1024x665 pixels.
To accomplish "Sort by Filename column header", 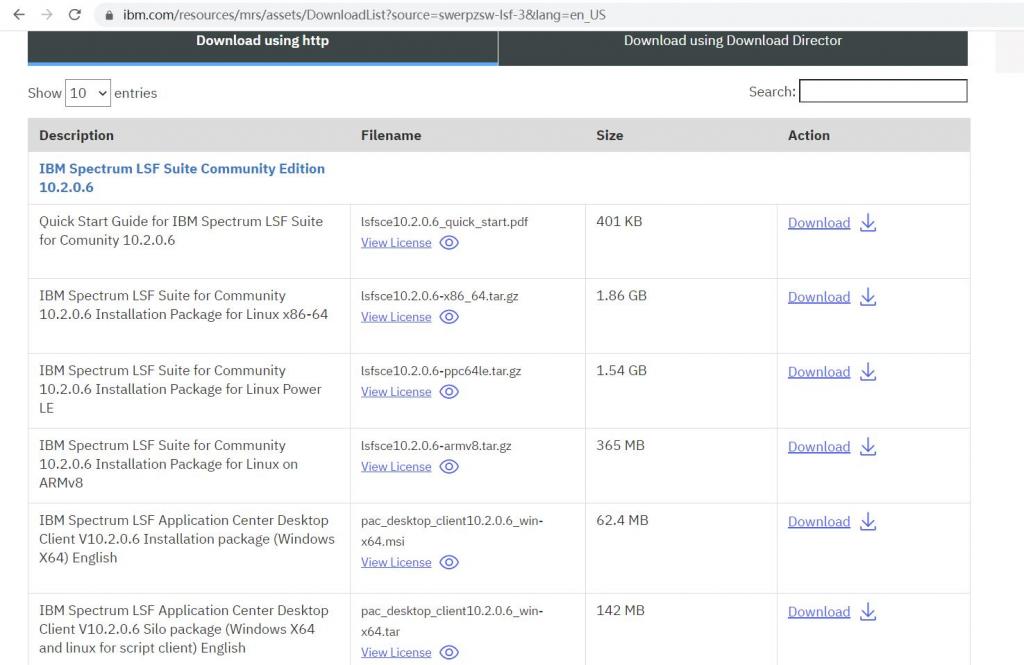I will point(391,135).
